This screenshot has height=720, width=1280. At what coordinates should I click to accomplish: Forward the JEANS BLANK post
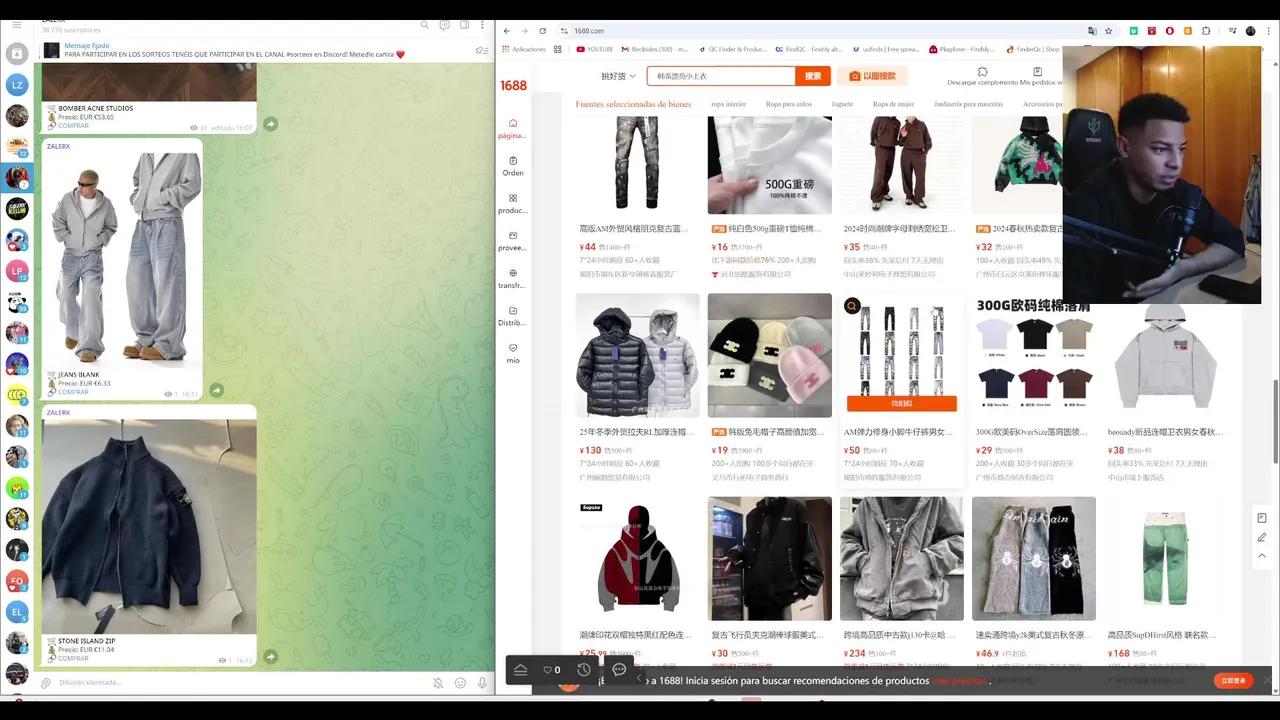(x=216, y=390)
